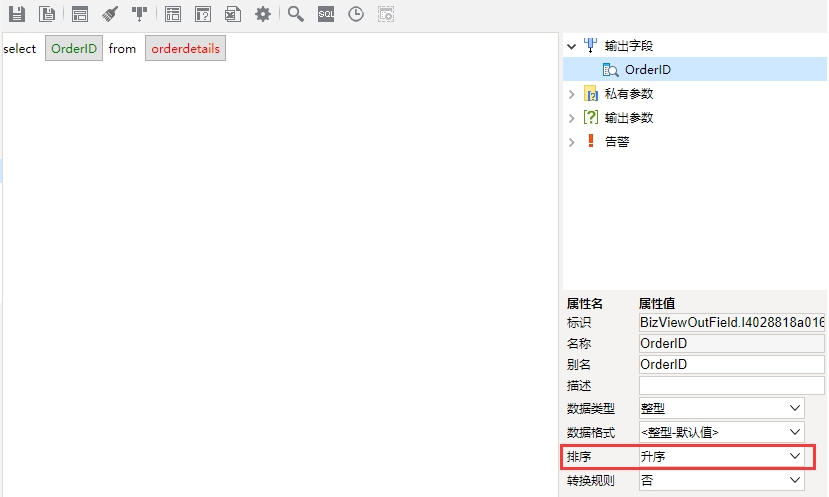
Task: Open the 数据类型 dropdown
Action: pos(722,408)
